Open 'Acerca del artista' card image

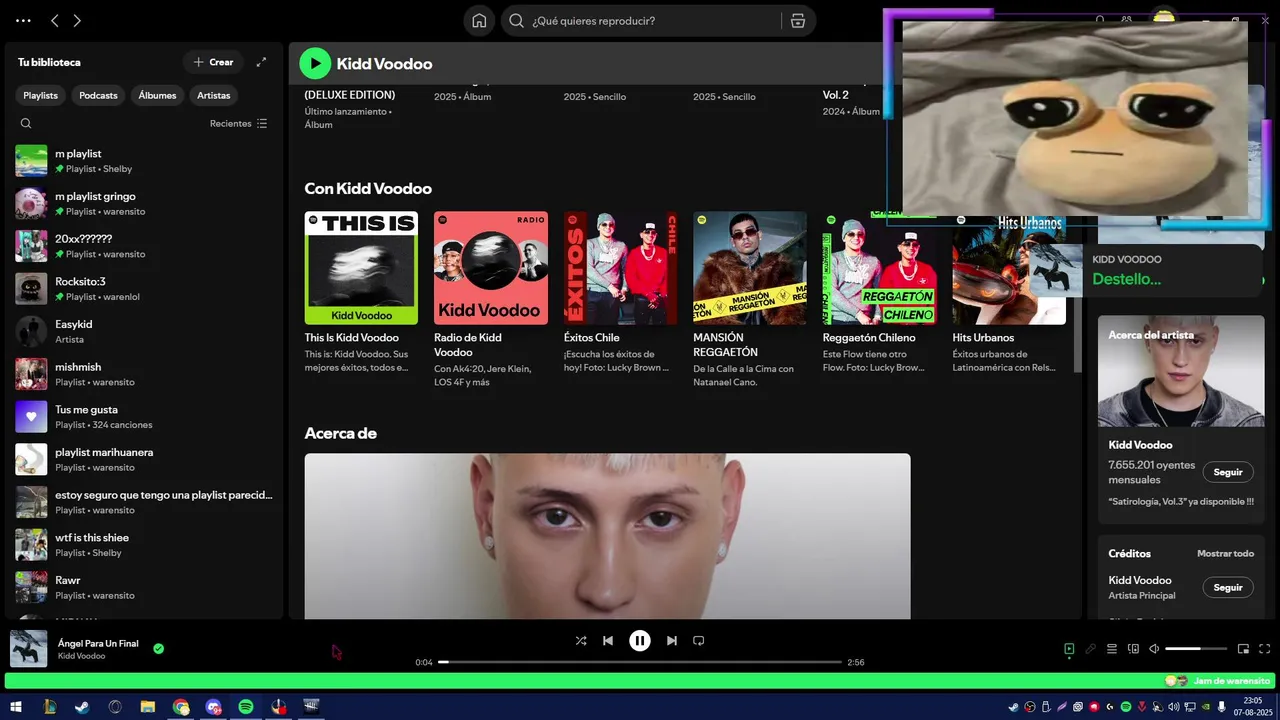click(1181, 371)
